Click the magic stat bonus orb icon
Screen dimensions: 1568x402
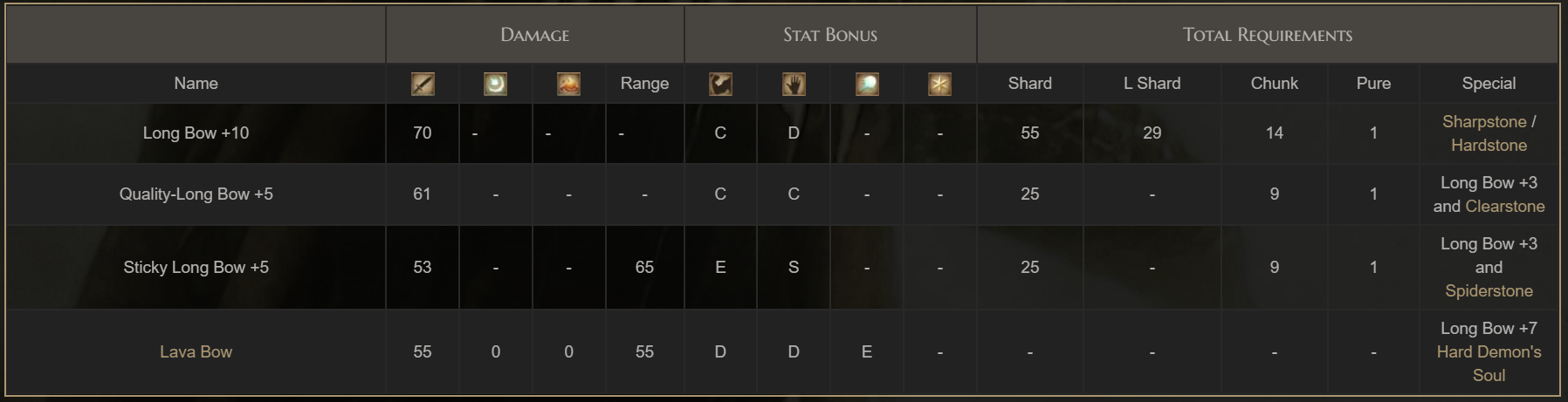point(867,84)
